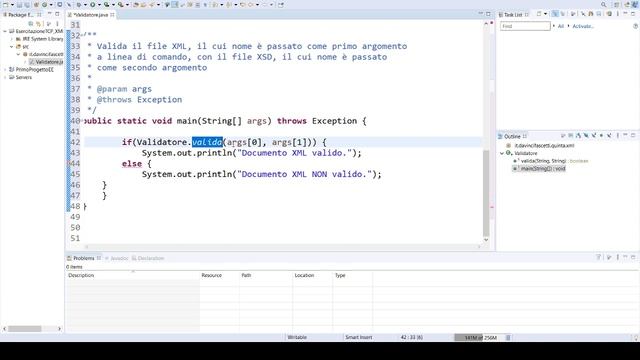Collapse the src folder node

click(x=12, y=47)
